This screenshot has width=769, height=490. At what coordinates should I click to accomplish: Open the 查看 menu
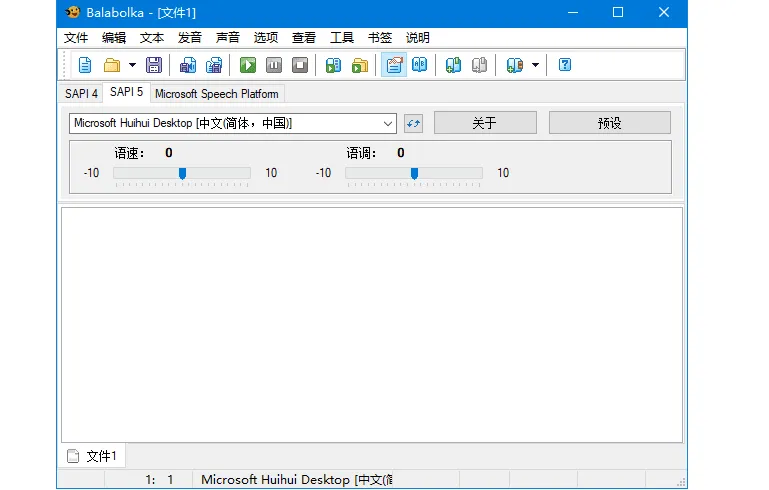click(x=304, y=38)
